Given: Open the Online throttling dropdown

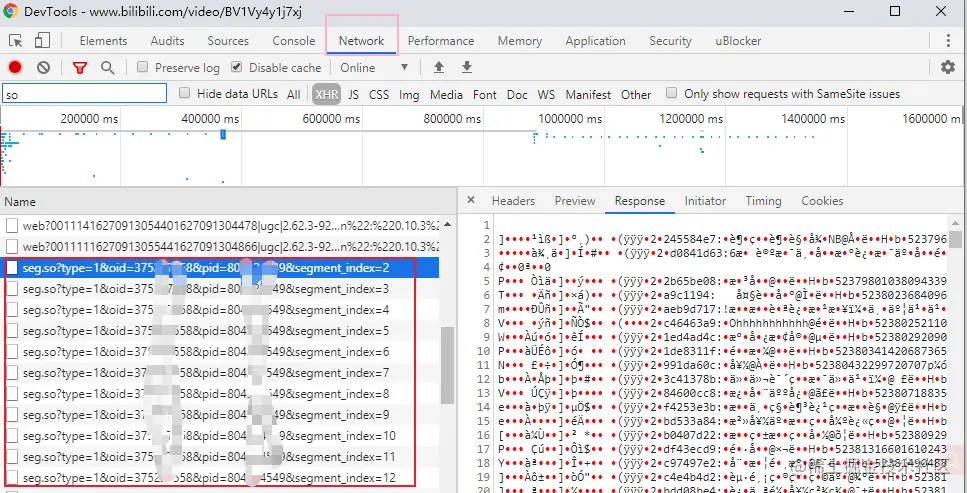Looking at the screenshot, I should (374, 67).
